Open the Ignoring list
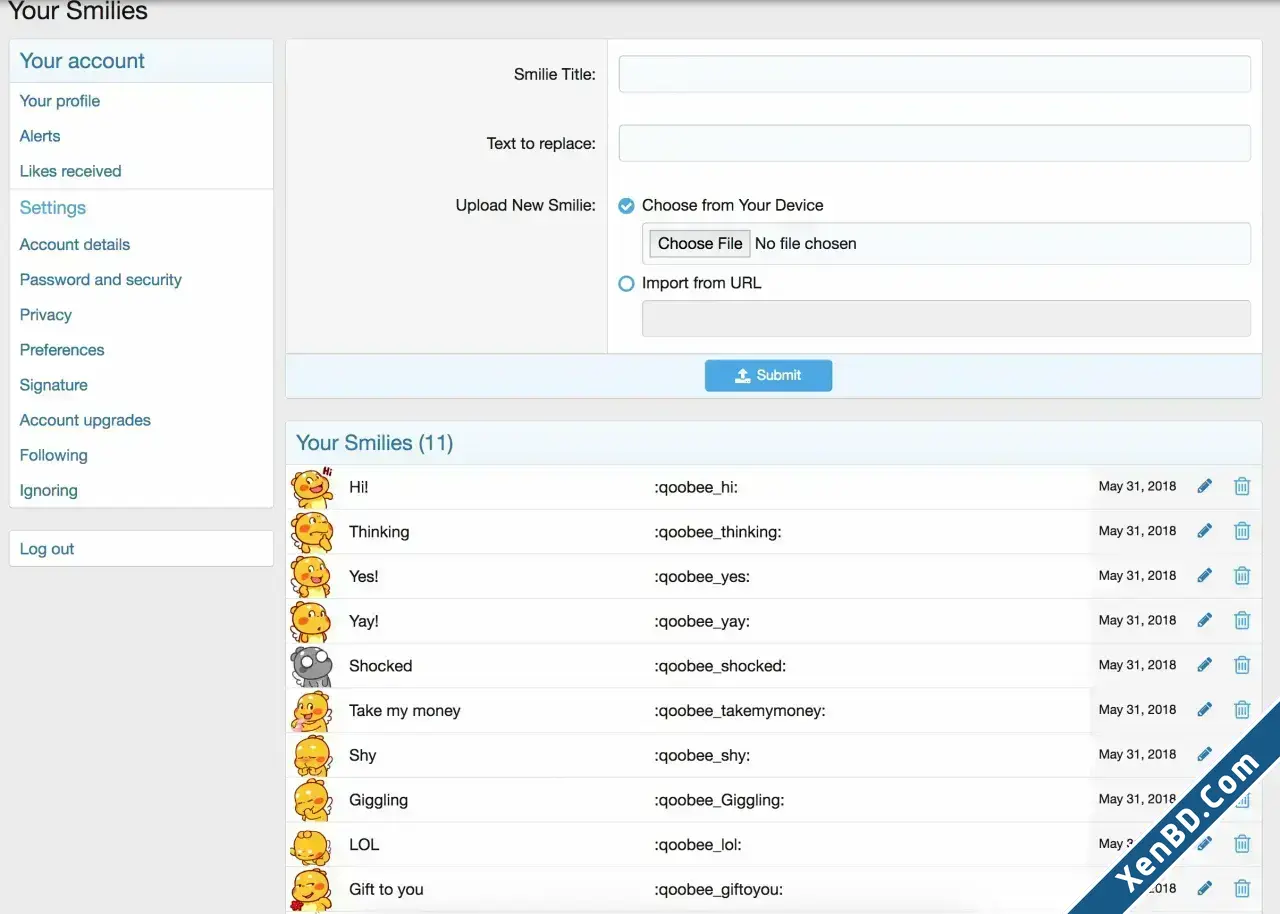The image size is (1280, 914). tap(49, 490)
